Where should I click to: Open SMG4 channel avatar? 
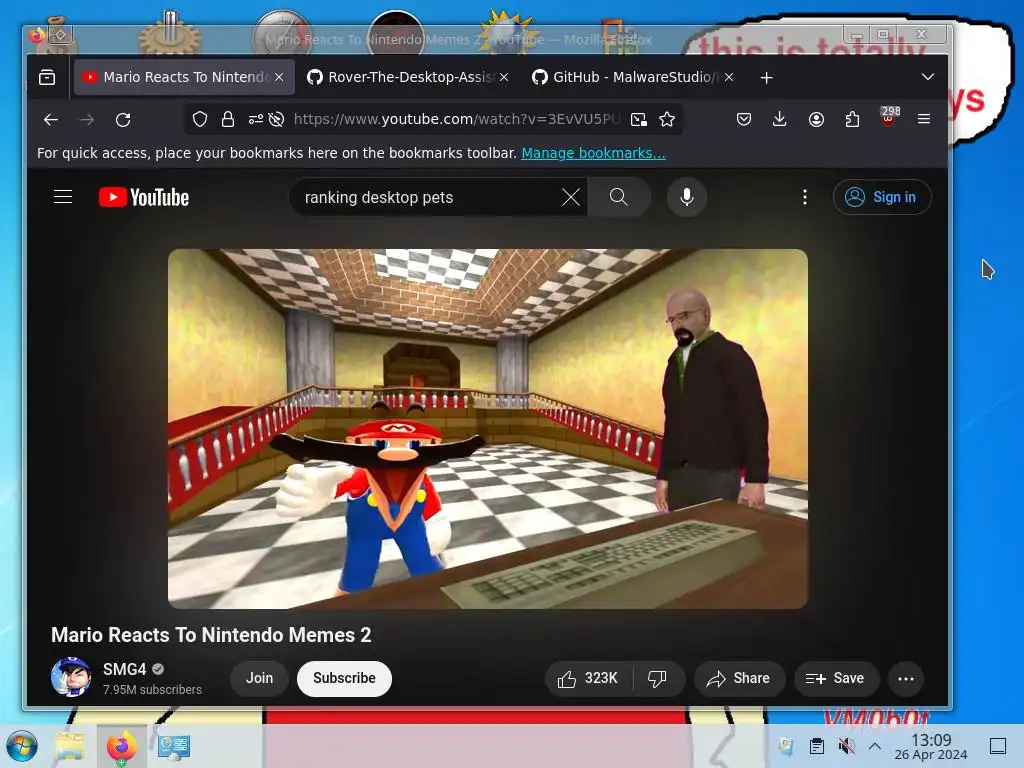[71, 677]
